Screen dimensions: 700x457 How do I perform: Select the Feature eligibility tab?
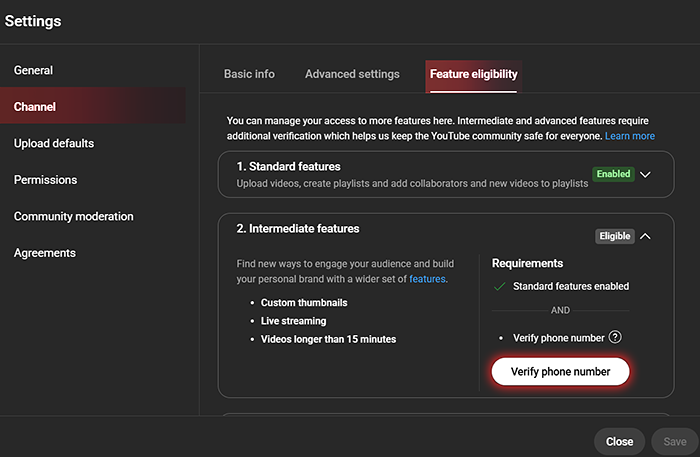473,74
